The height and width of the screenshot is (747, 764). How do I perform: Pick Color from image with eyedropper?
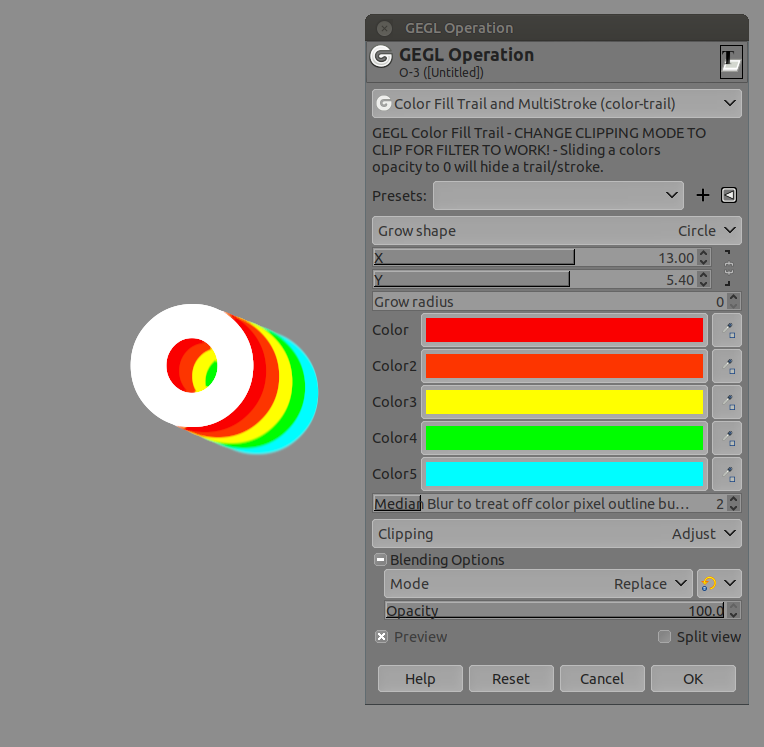point(726,330)
